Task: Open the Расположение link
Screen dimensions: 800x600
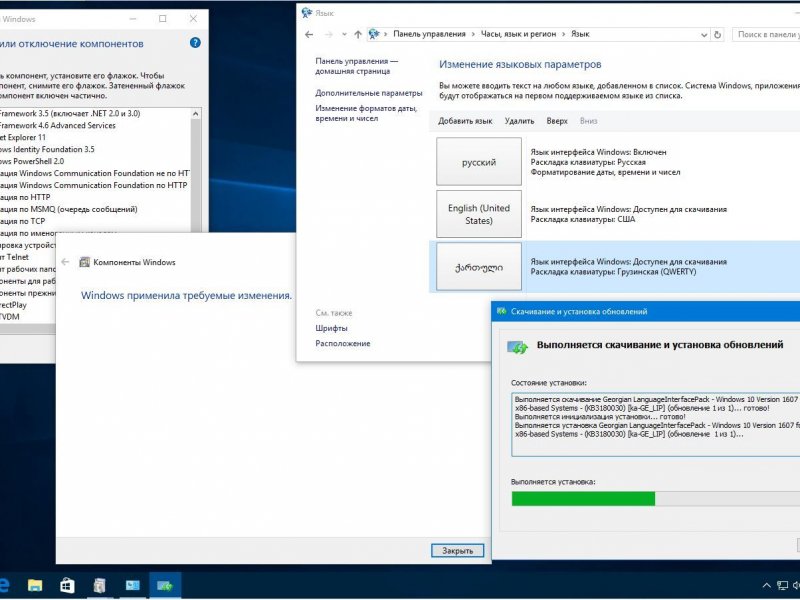Action: pos(342,343)
